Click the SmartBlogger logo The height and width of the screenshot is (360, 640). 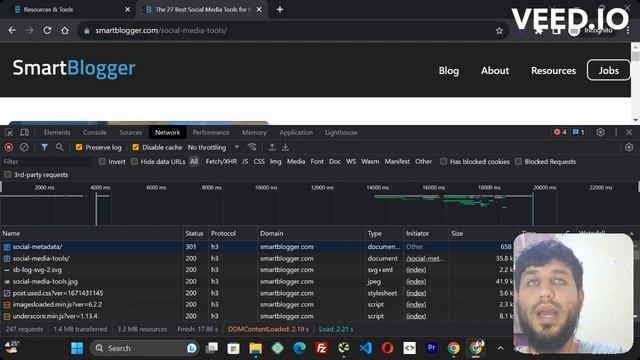point(73,68)
